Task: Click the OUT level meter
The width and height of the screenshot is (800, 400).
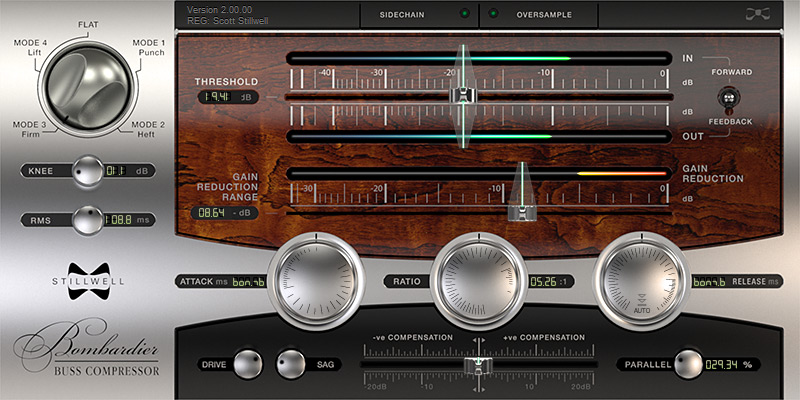Action: coord(479,136)
